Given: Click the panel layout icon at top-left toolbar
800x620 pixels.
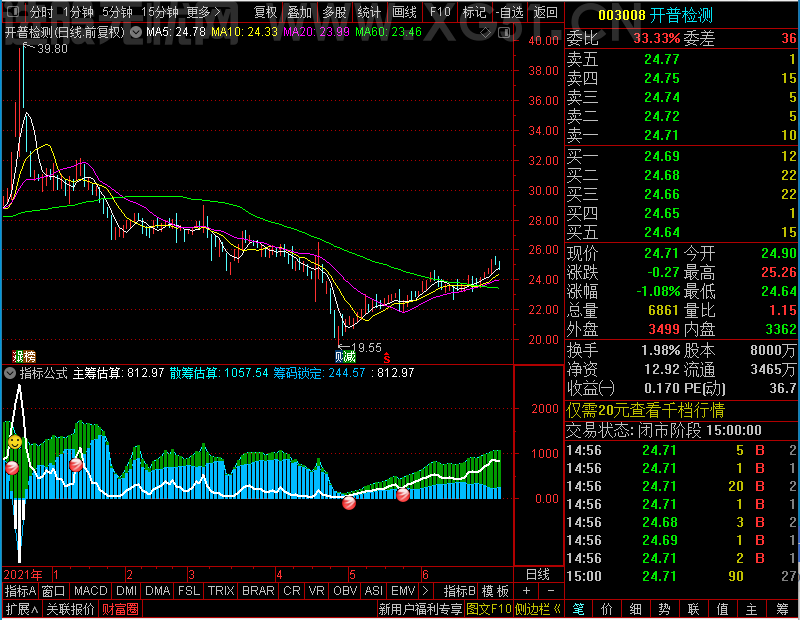Looking at the screenshot, I should (x=13, y=11).
